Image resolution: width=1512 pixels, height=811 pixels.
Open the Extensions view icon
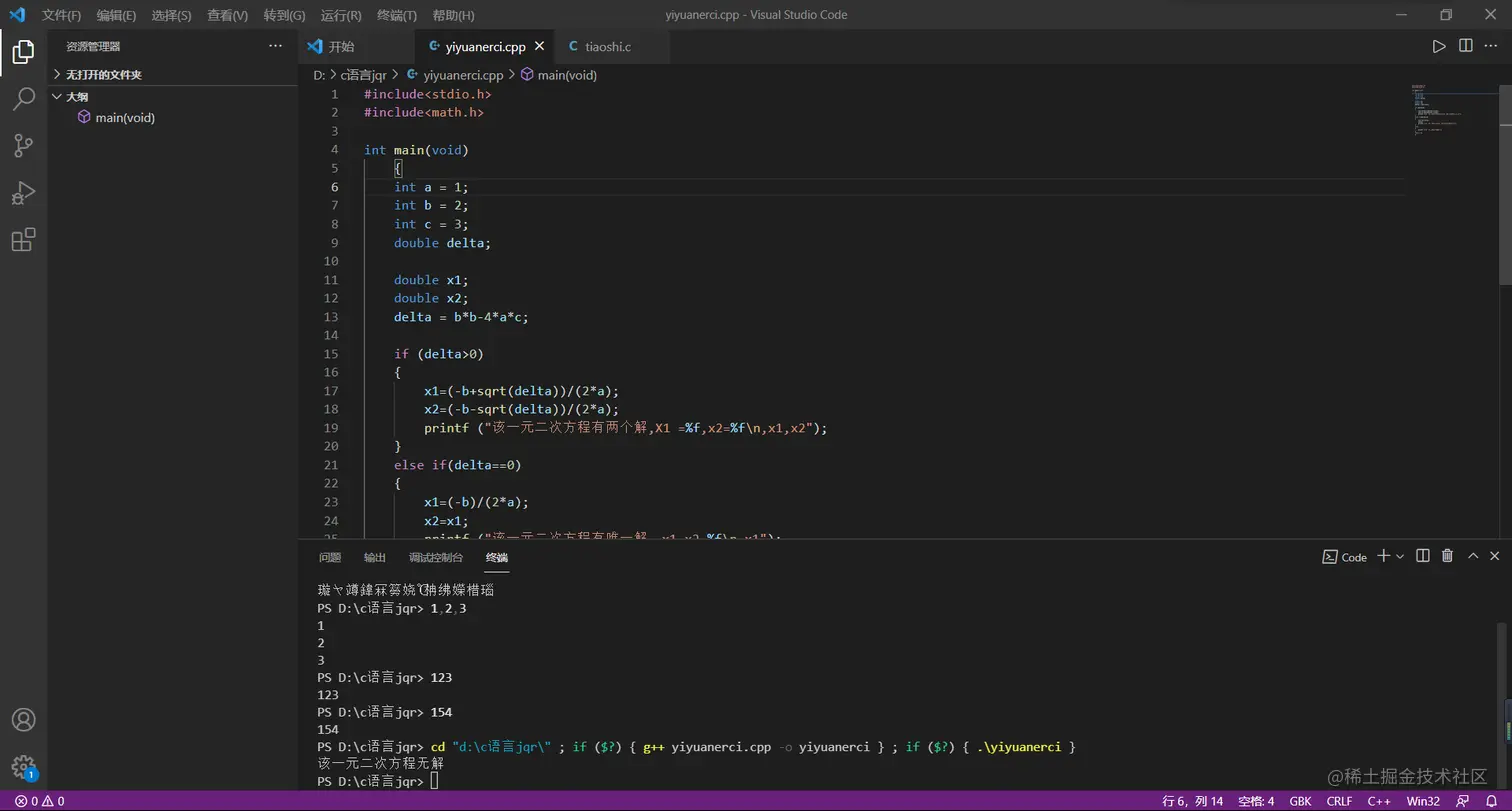click(x=23, y=240)
